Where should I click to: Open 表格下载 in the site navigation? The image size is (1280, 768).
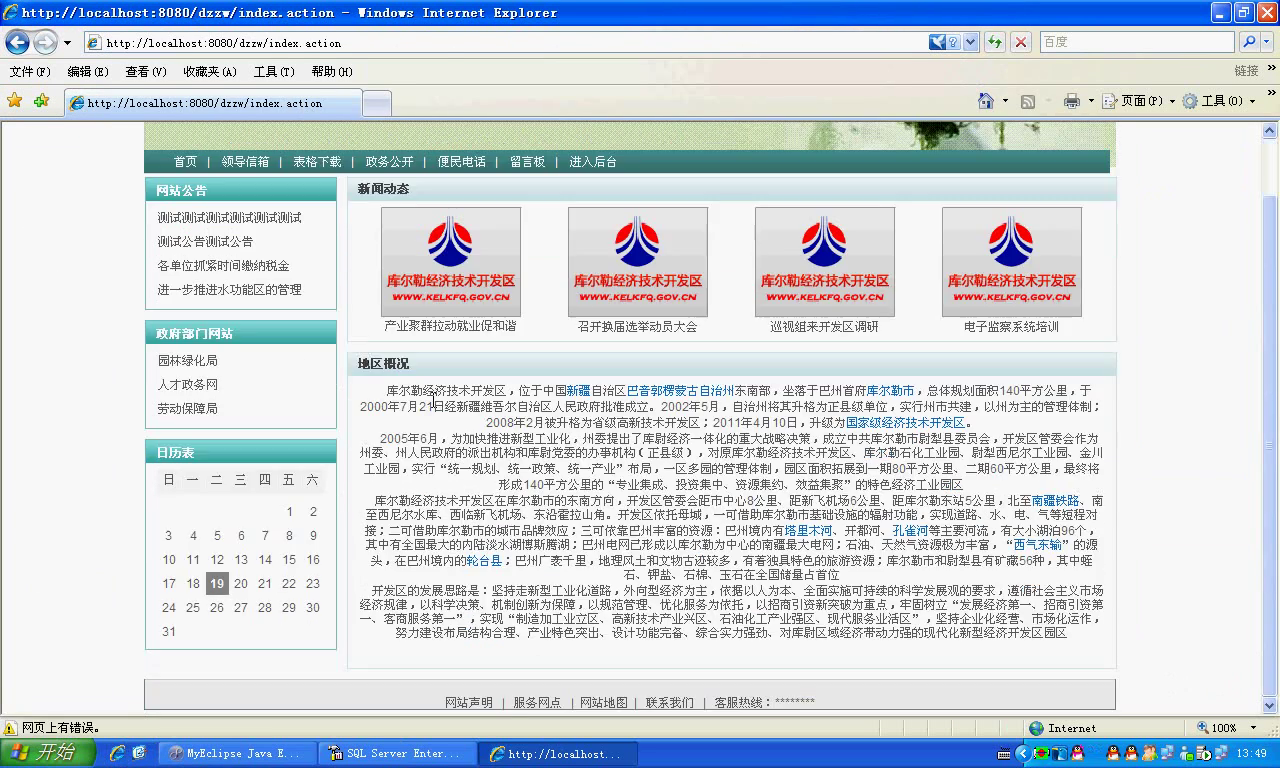pos(317,162)
